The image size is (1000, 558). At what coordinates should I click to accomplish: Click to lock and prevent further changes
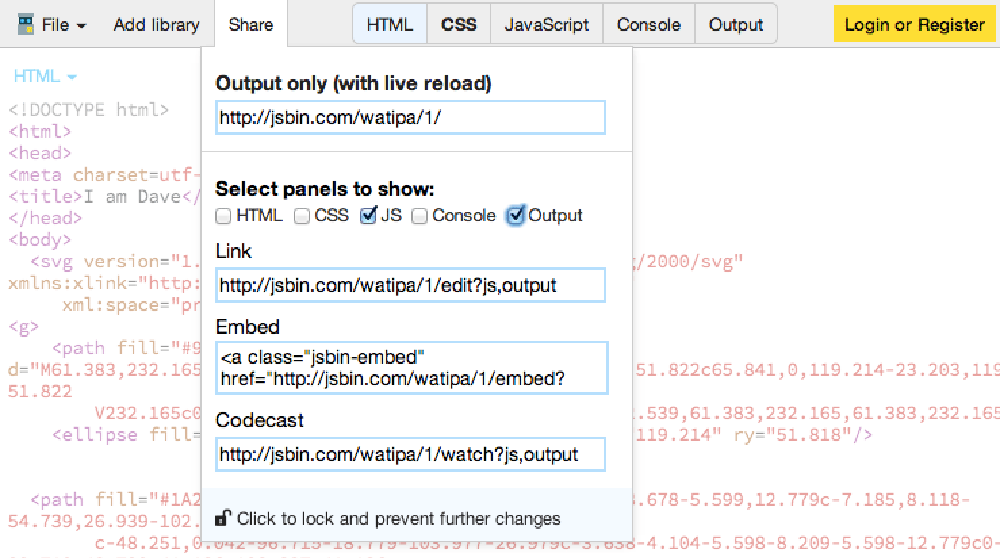tap(398, 518)
